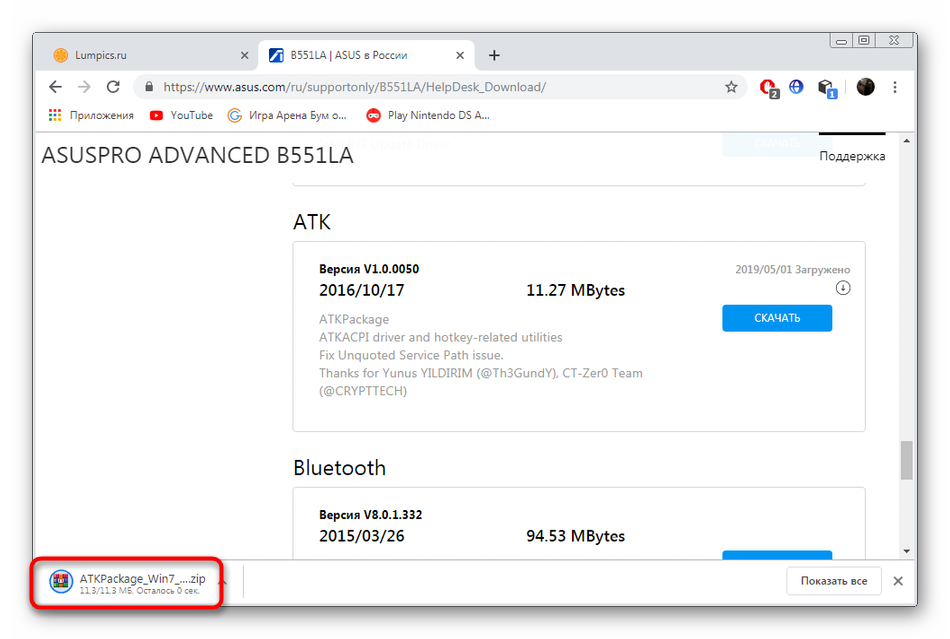
Task: Open the cube extension icon with badge 1
Action: tap(825, 87)
